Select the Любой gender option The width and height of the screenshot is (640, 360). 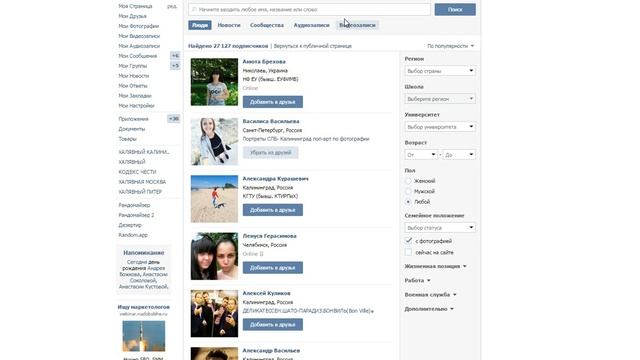point(408,202)
